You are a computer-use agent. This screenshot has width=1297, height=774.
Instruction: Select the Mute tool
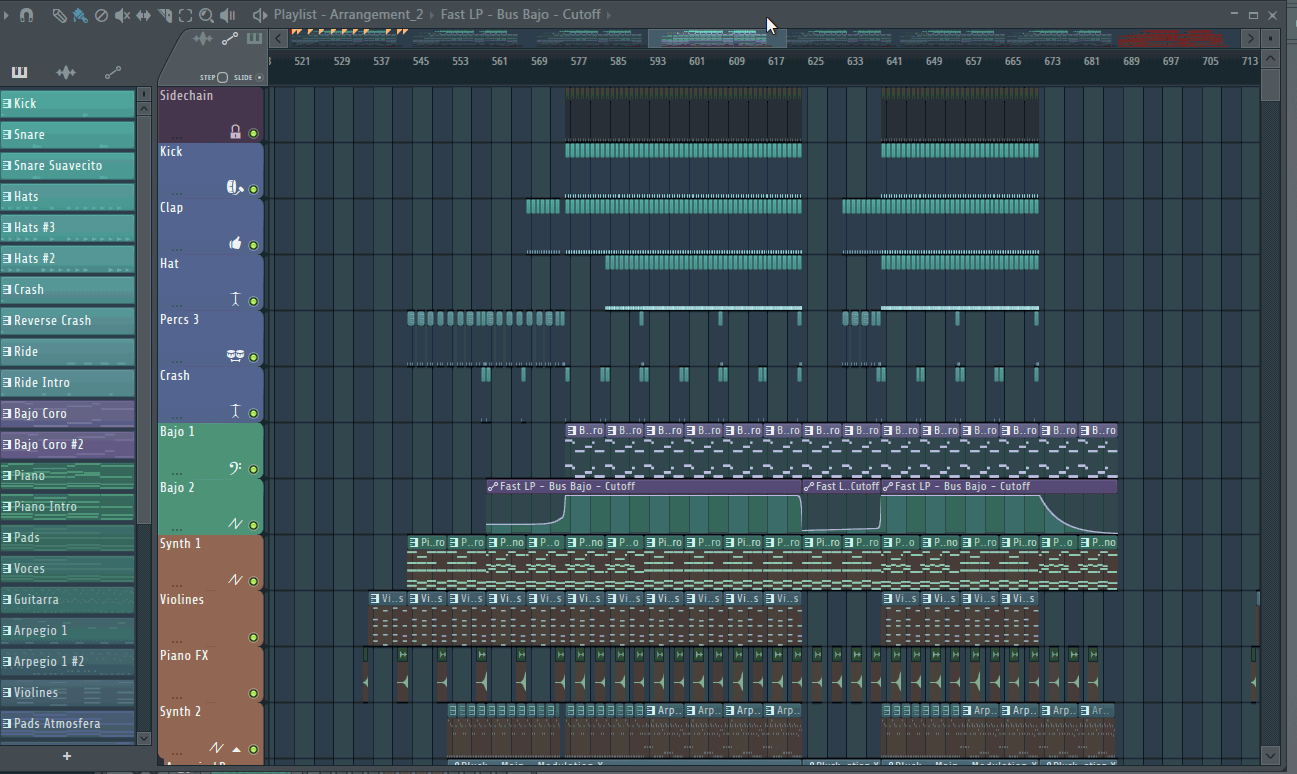tap(122, 15)
